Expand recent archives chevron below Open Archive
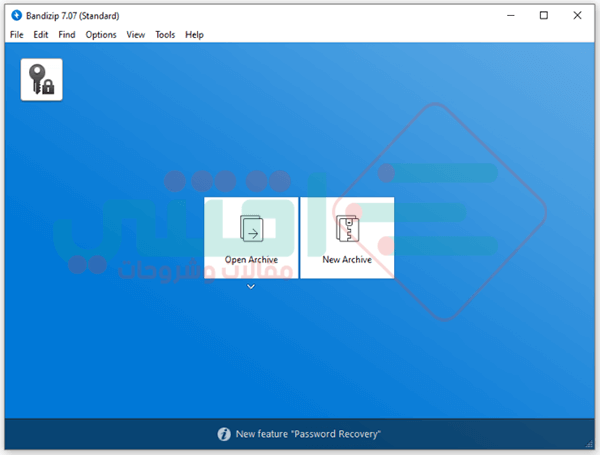The height and width of the screenshot is (455, 600). tap(251, 287)
